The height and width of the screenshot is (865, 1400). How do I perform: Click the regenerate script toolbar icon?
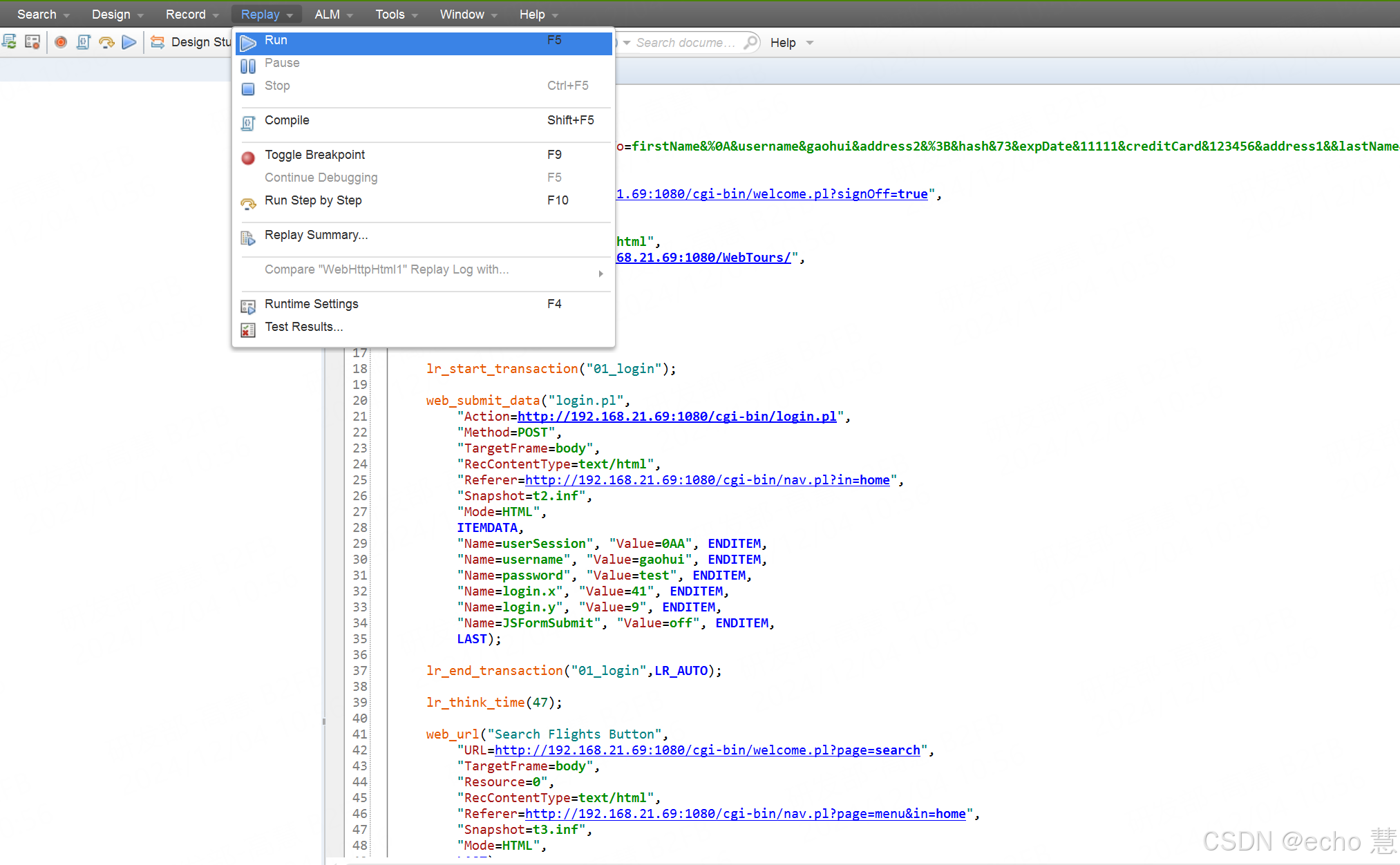[10, 42]
